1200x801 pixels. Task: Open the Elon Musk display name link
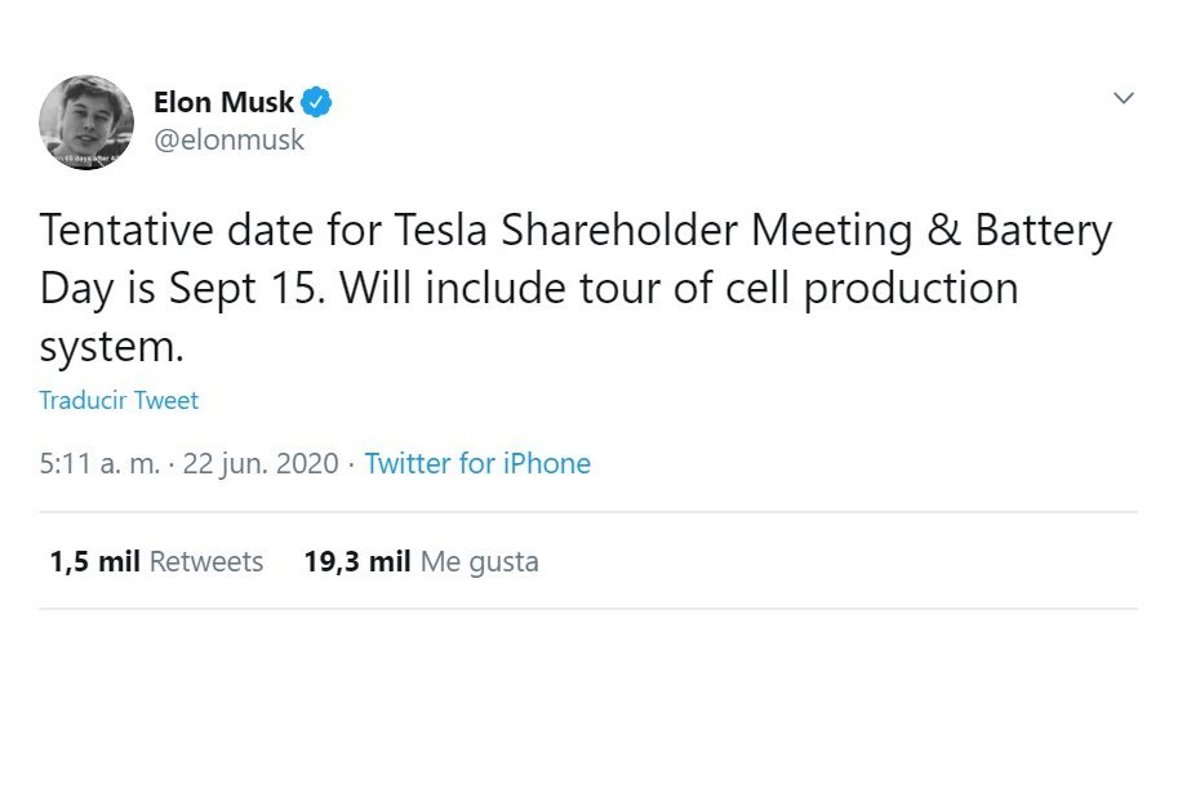[224, 102]
